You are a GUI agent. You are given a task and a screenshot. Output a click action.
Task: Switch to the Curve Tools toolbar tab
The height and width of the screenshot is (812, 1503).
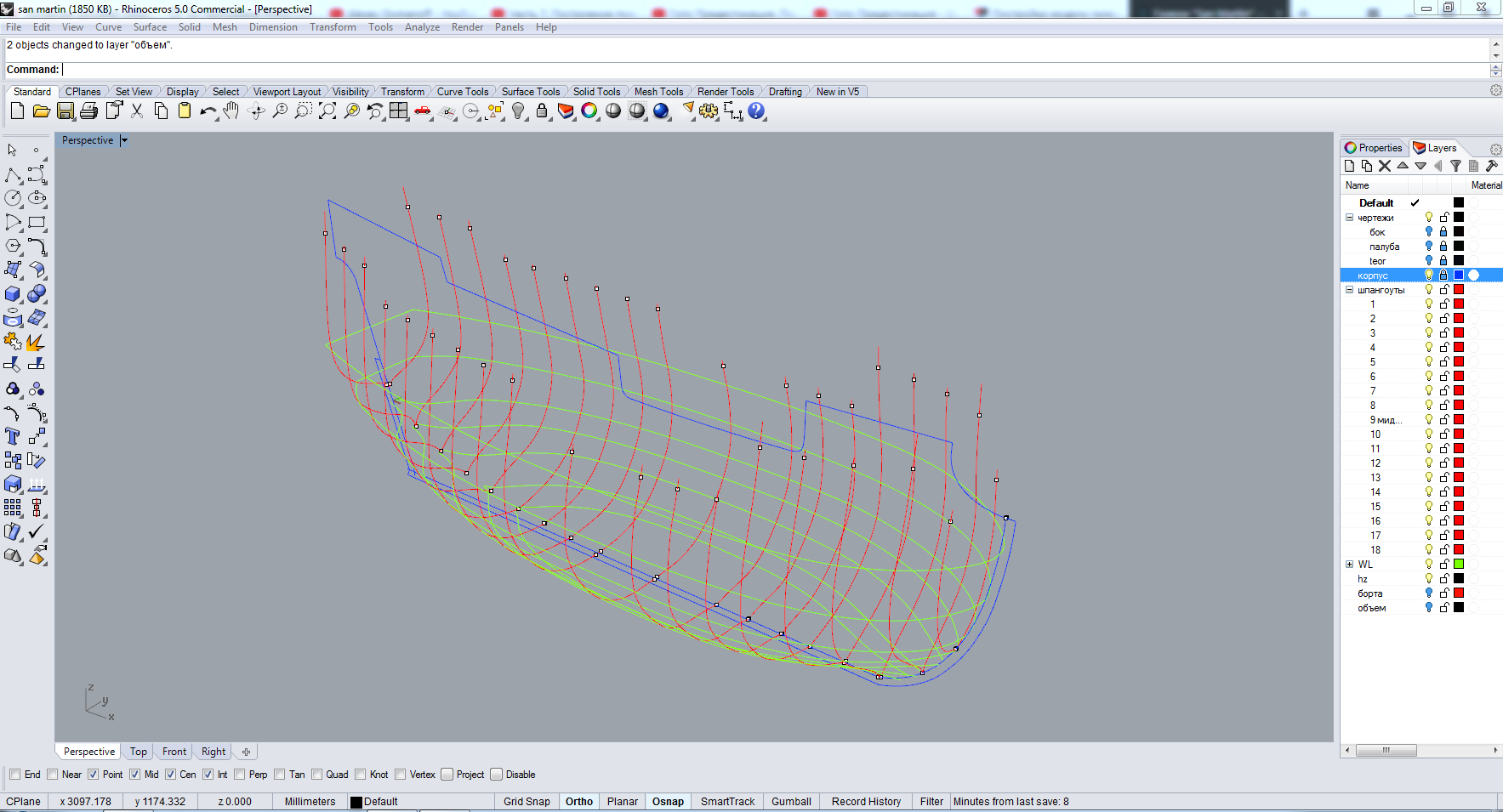(462, 92)
